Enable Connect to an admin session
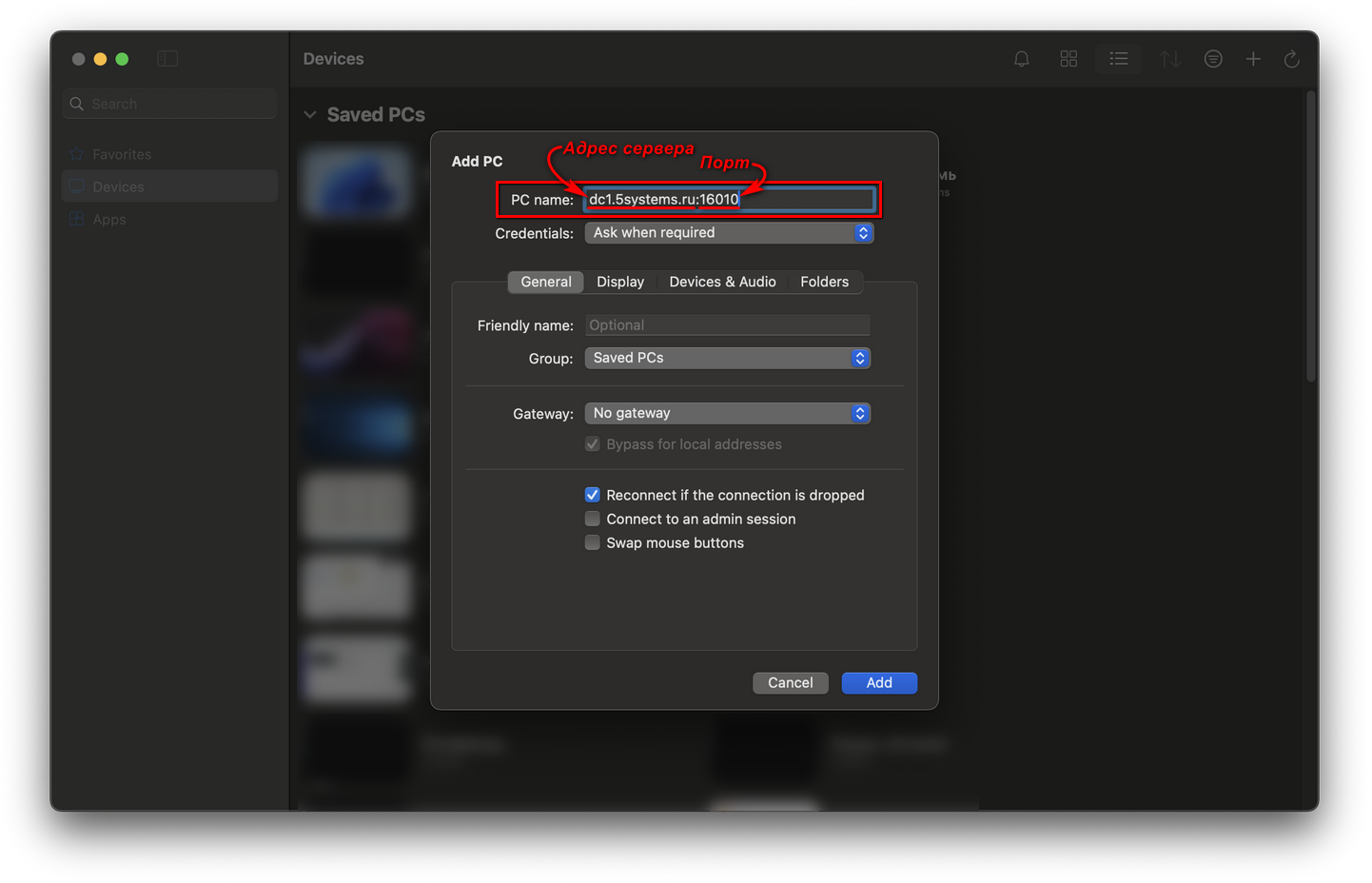This screenshot has height=883, width=1372. 593,519
